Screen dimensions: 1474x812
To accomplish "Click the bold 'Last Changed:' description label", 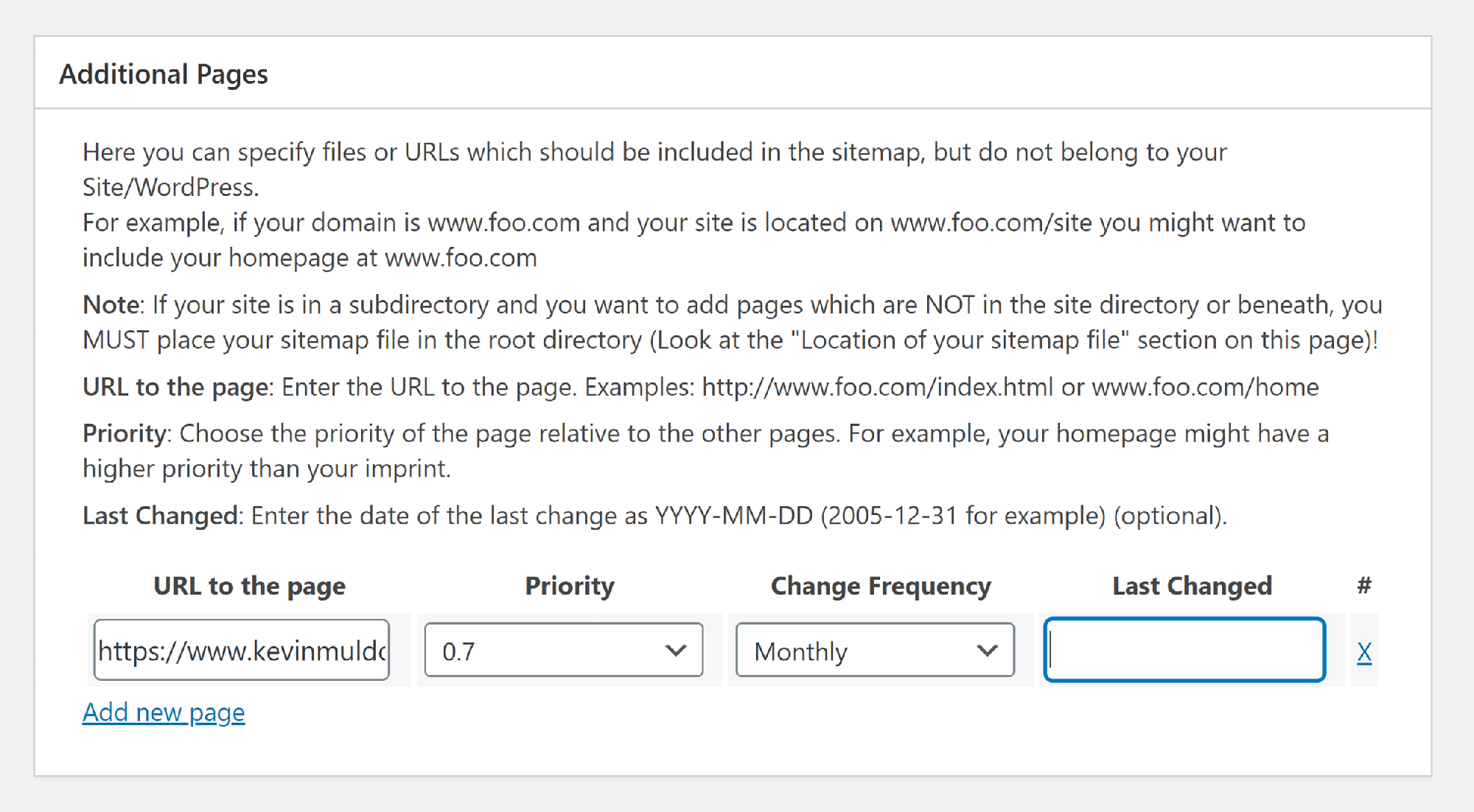I will click(163, 516).
